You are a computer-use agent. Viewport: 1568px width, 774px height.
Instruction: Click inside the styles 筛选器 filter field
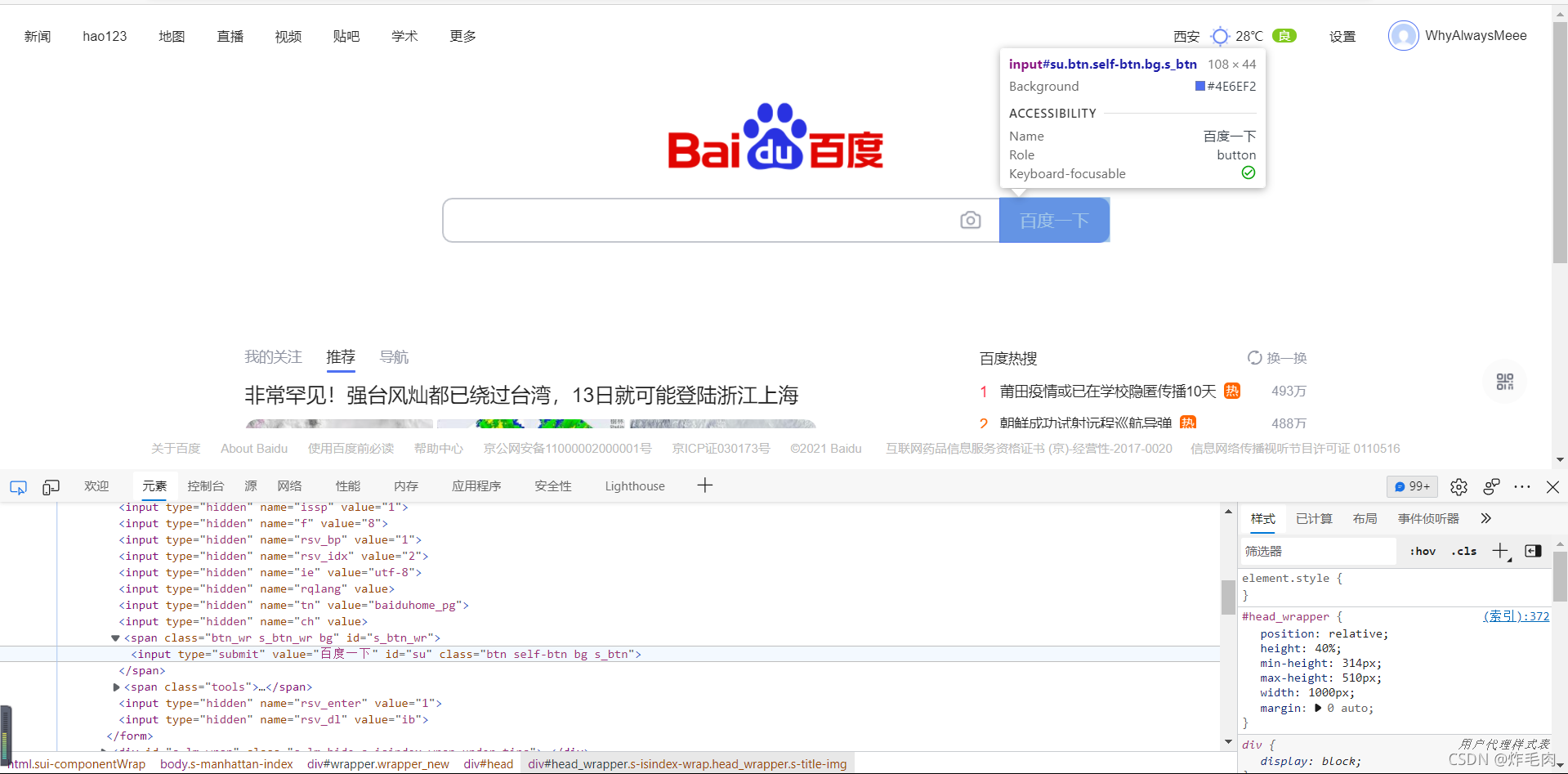(1316, 551)
